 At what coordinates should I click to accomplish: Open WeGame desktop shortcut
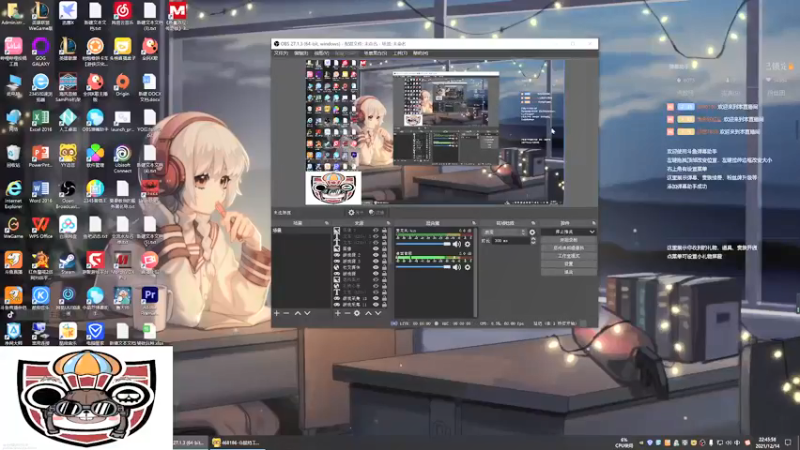pos(13,228)
